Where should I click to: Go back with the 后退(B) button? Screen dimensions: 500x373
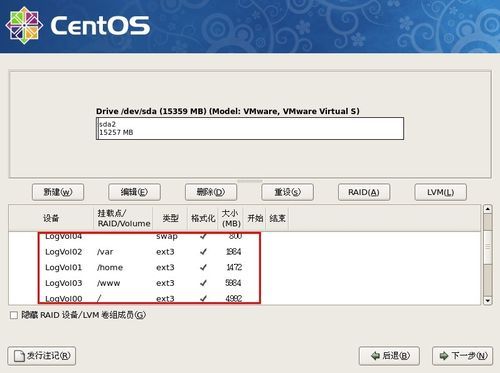coord(389,356)
